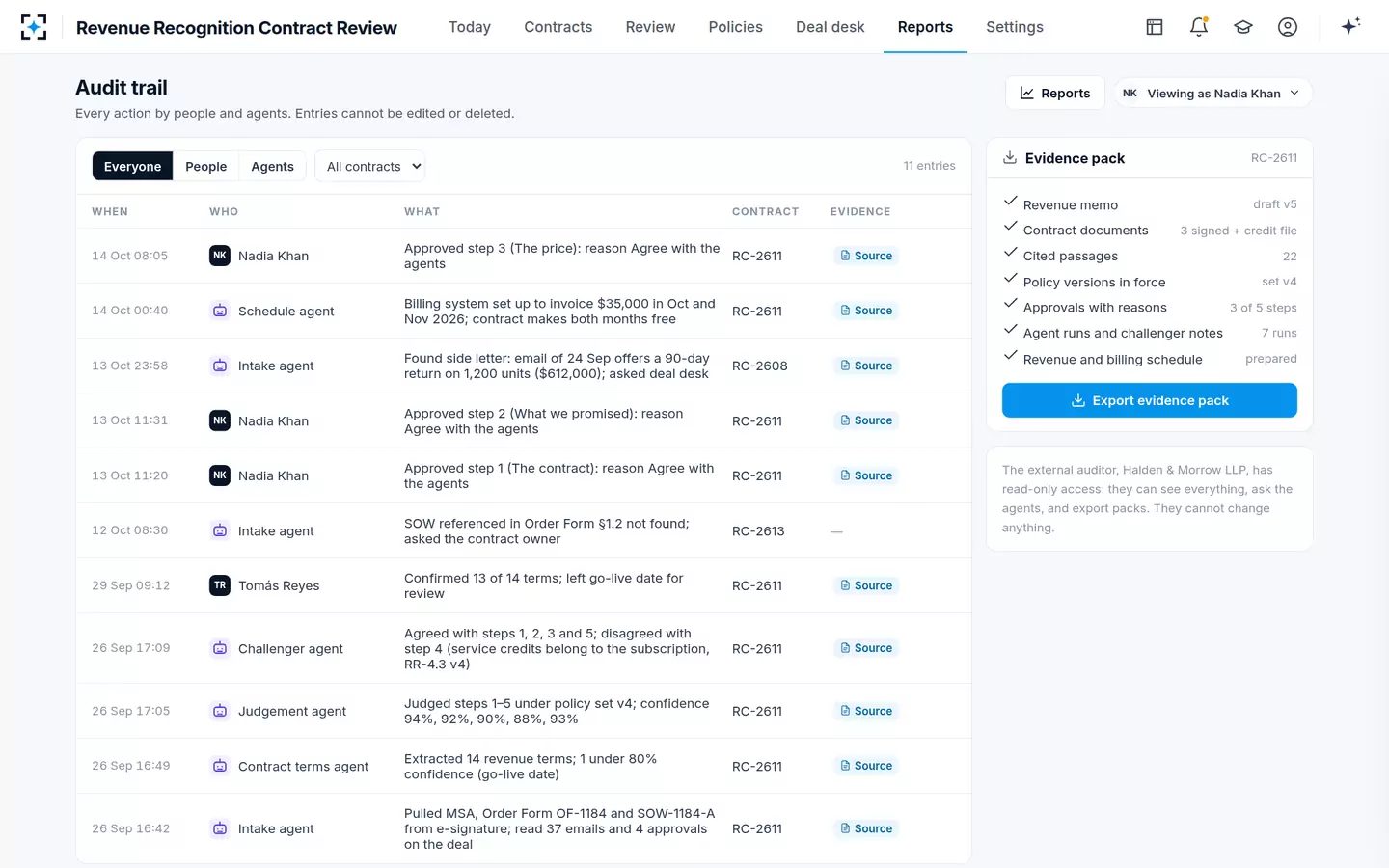The width and height of the screenshot is (1389, 868).
Task: Click Tomás Reyes's TR avatar
Action: (x=220, y=585)
